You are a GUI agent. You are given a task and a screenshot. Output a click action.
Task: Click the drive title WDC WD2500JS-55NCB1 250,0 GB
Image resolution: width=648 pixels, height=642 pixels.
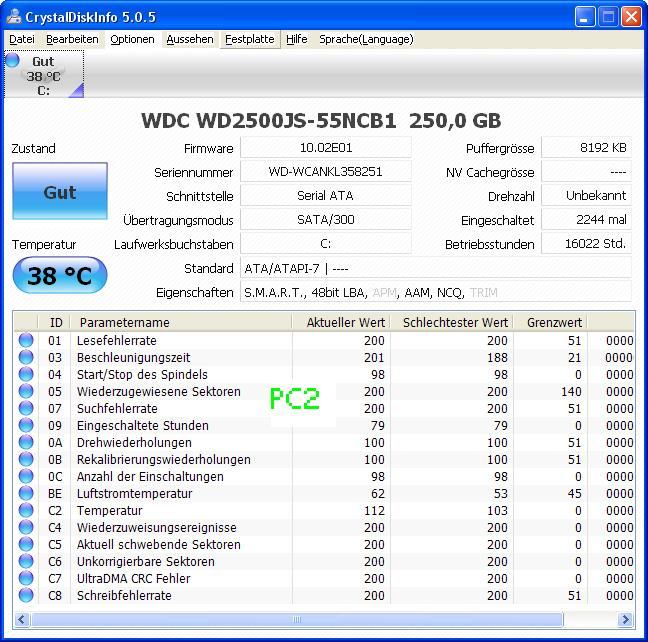pyautogui.click(x=321, y=121)
